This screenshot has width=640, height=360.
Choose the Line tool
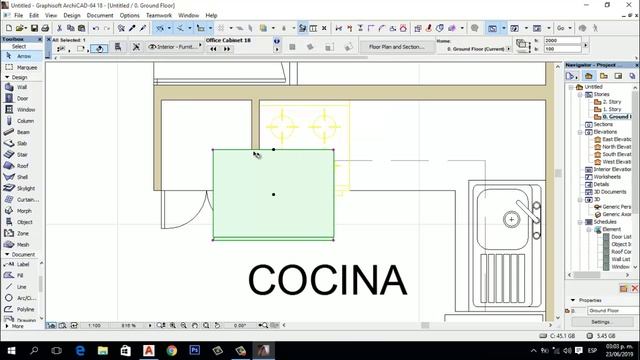[19, 287]
